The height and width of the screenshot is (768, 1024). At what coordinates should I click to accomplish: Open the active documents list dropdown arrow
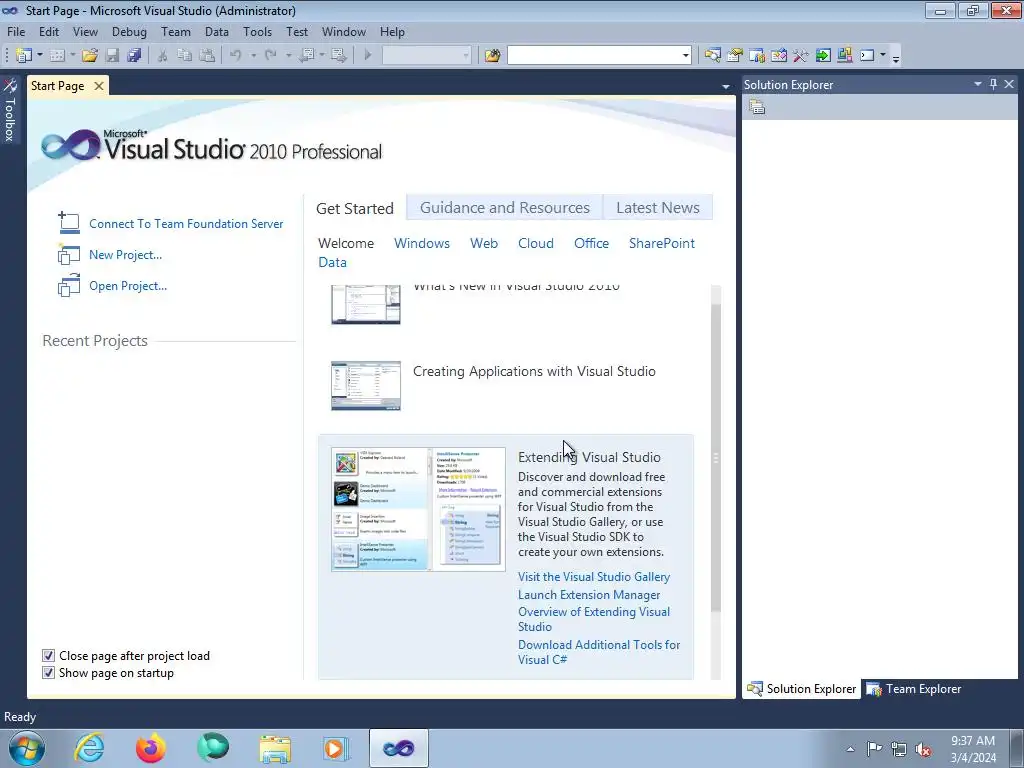726,86
